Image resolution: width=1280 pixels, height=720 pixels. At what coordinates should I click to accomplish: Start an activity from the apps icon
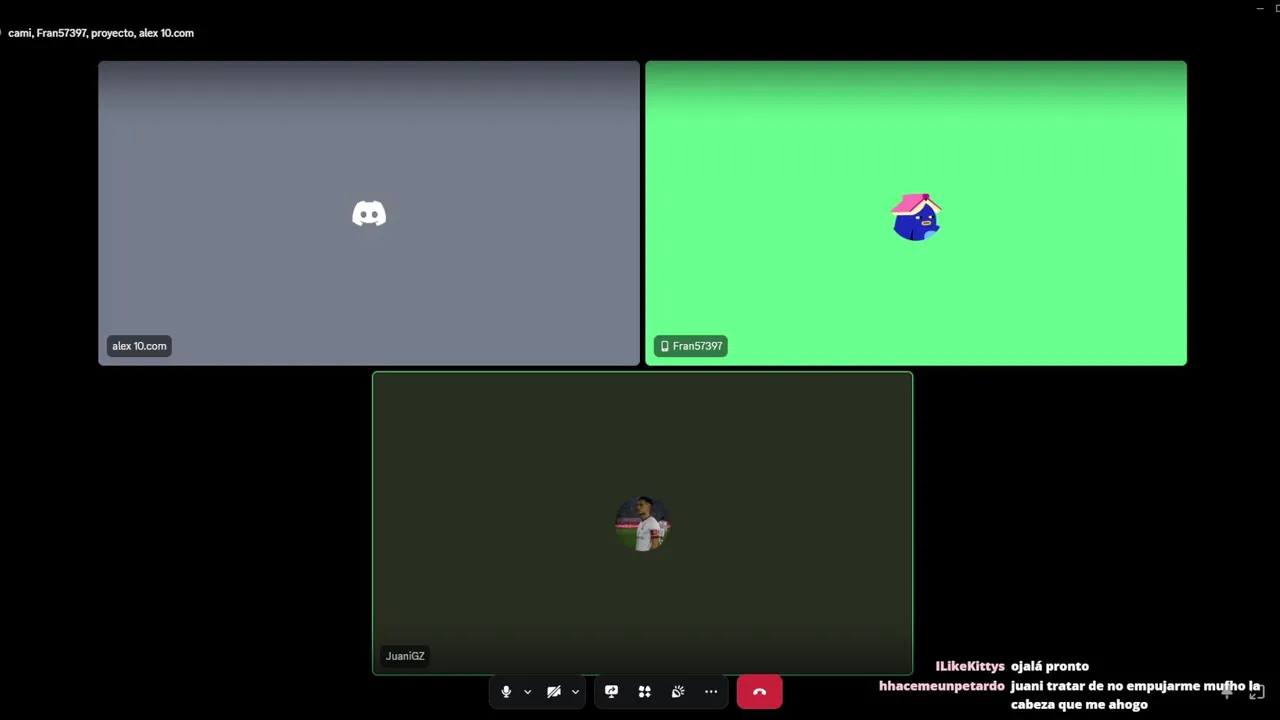click(x=645, y=692)
